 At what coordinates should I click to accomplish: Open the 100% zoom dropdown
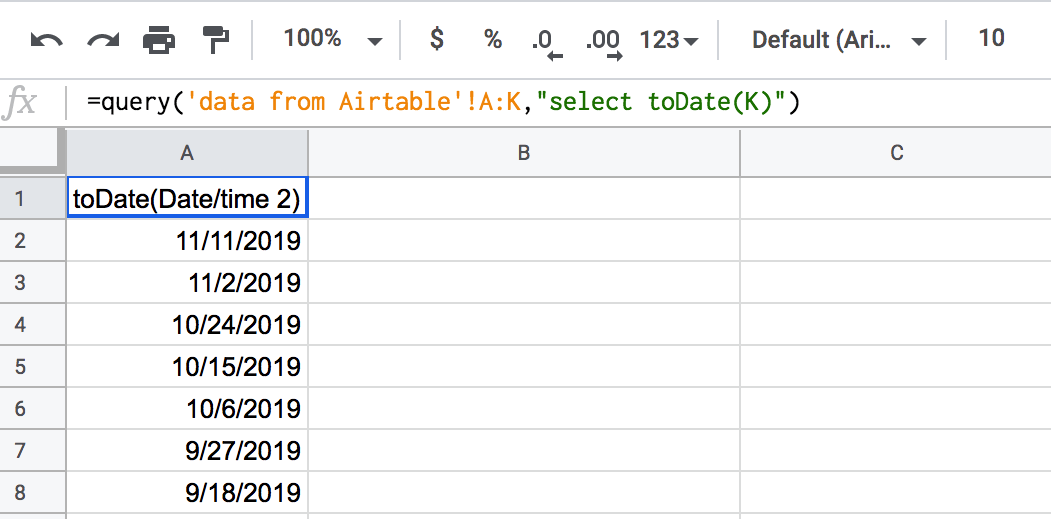point(332,40)
